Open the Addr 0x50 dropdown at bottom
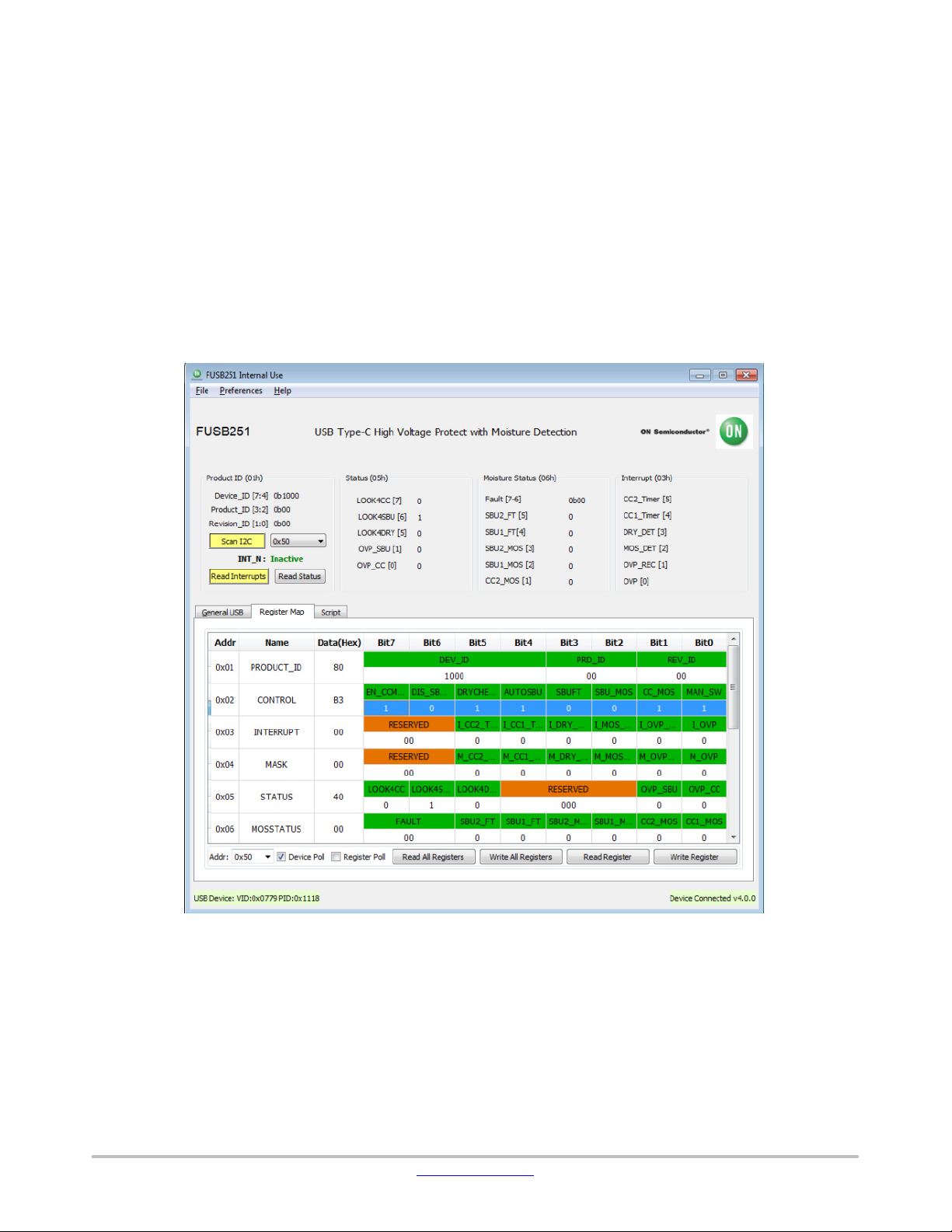 253,857
